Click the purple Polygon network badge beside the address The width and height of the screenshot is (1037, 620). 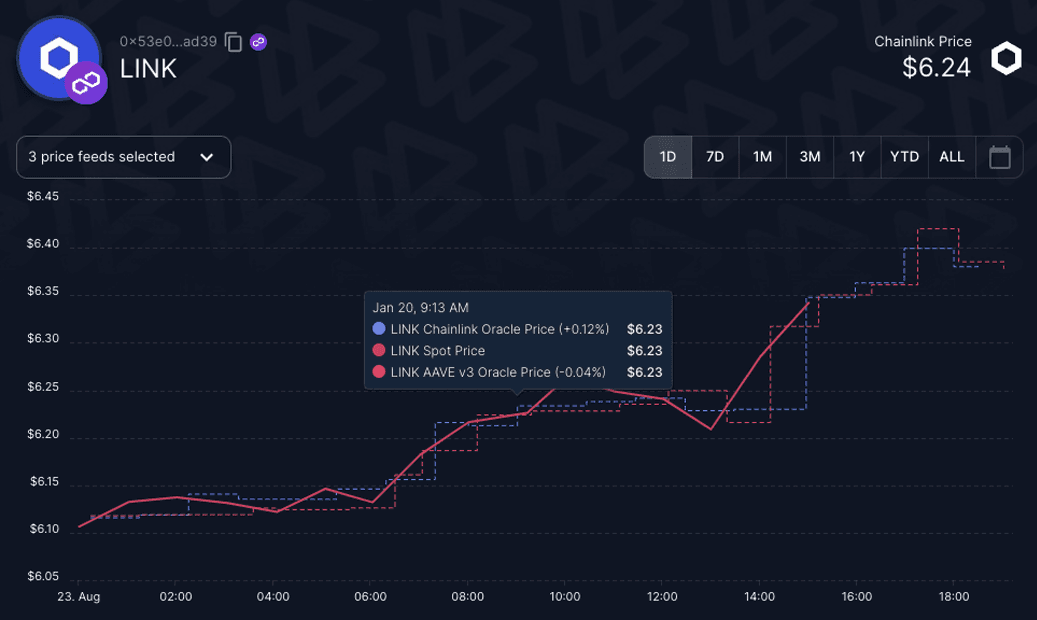[x=259, y=42]
